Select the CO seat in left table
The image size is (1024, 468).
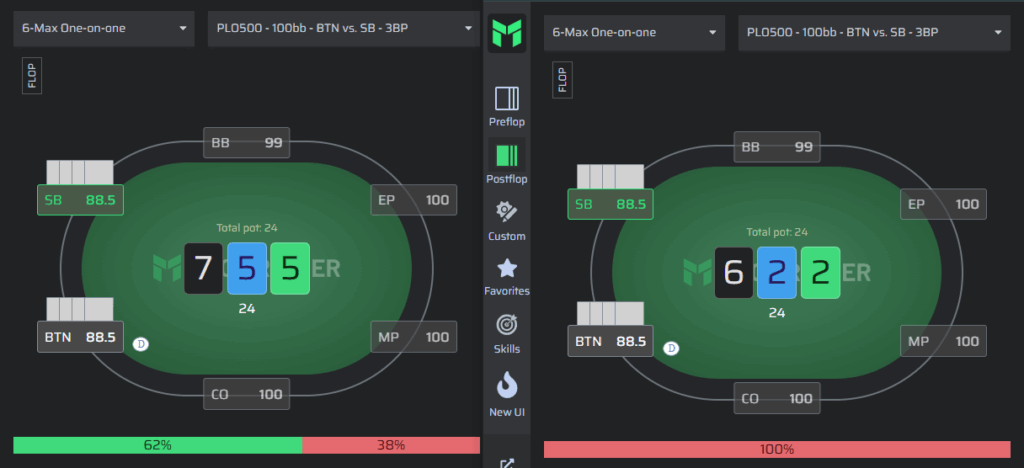click(247, 394)
